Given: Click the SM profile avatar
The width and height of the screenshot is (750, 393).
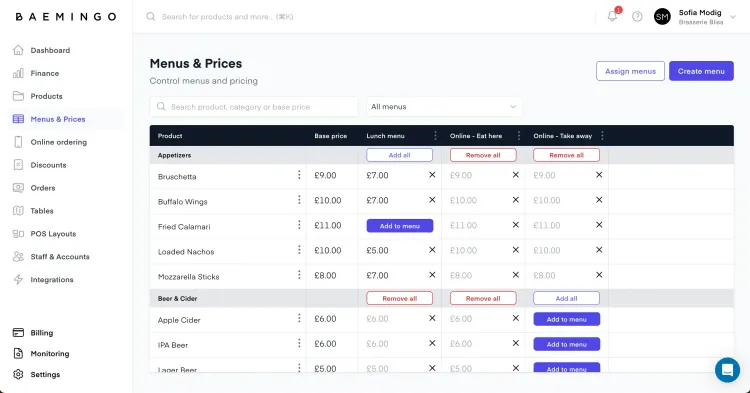Looking at the screenshot, I should coord(662,17).
